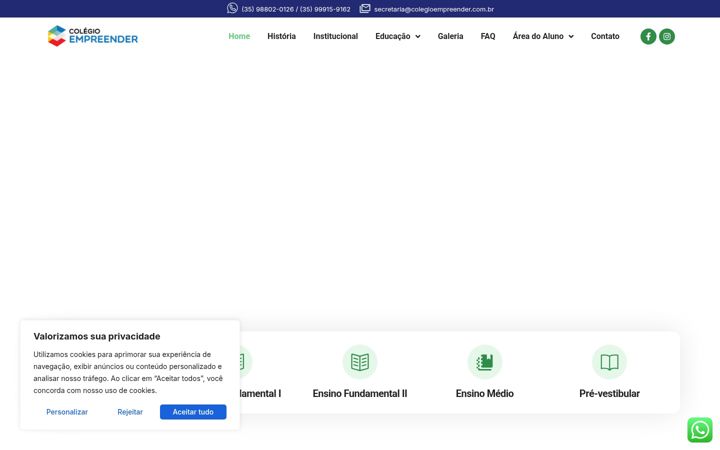Click 'Valorizamos sua privacidade' heading
The image size is (720, 450).
(97, 336)
